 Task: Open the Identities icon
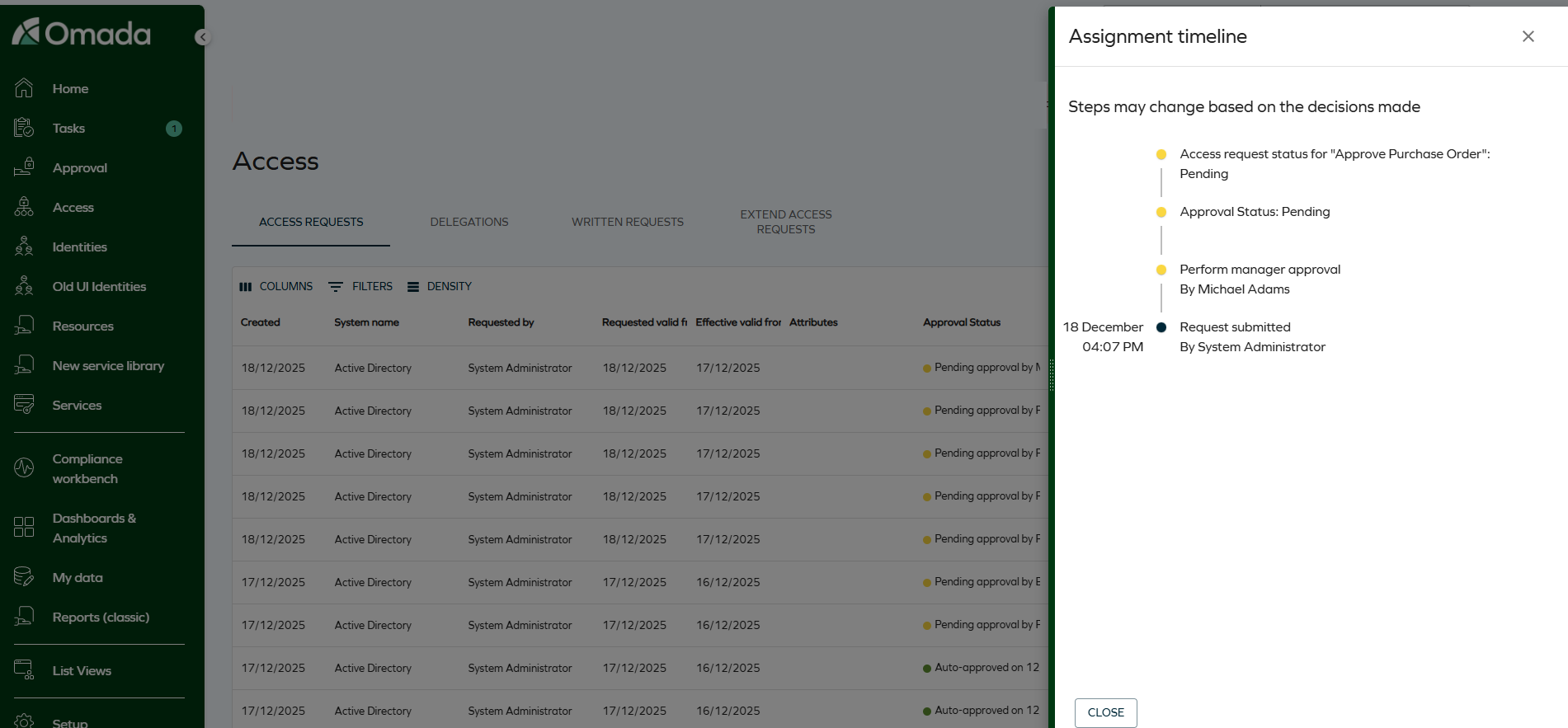[x=24, y=247]
